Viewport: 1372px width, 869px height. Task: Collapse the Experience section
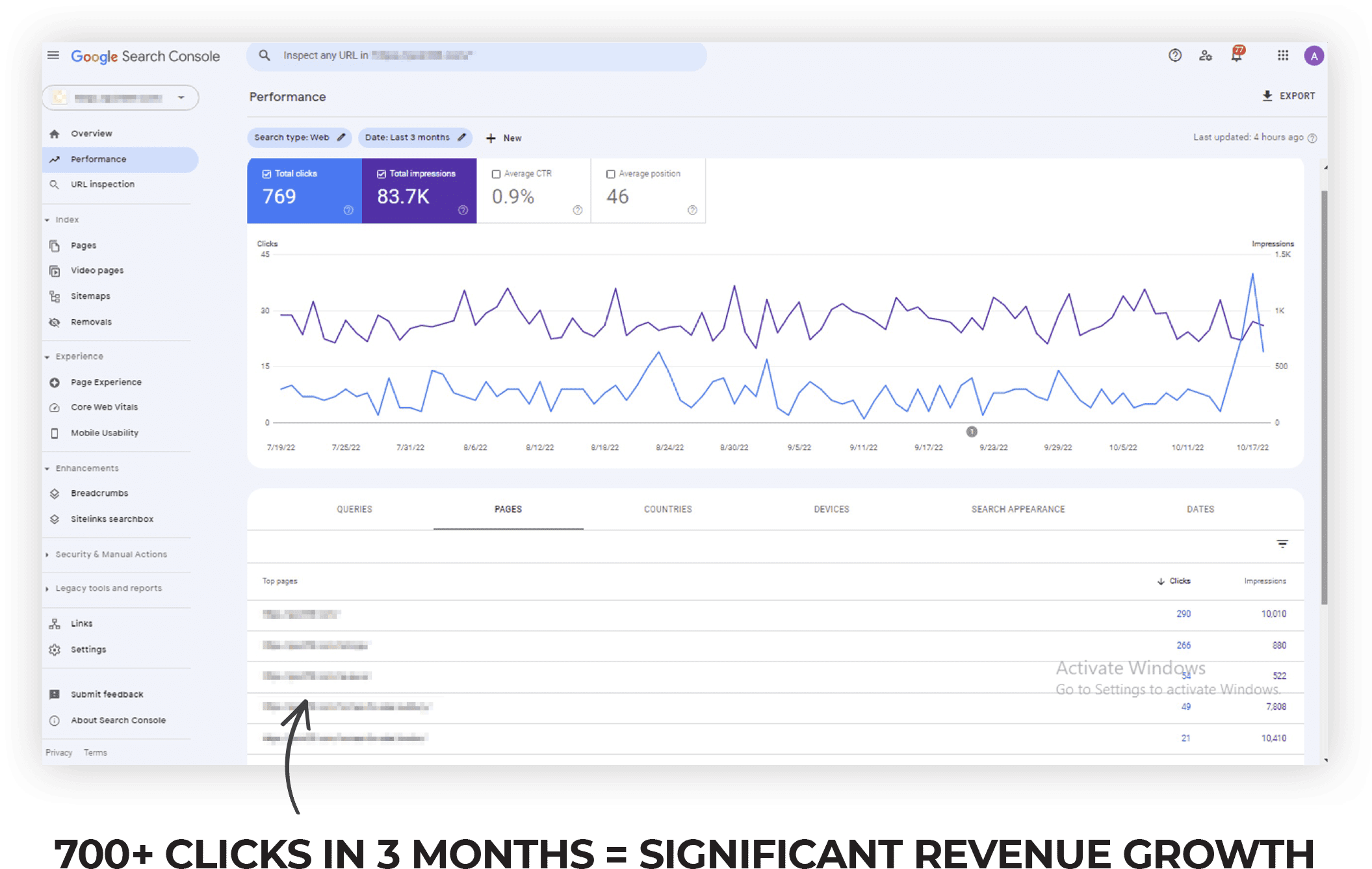(x=47, y=357)
